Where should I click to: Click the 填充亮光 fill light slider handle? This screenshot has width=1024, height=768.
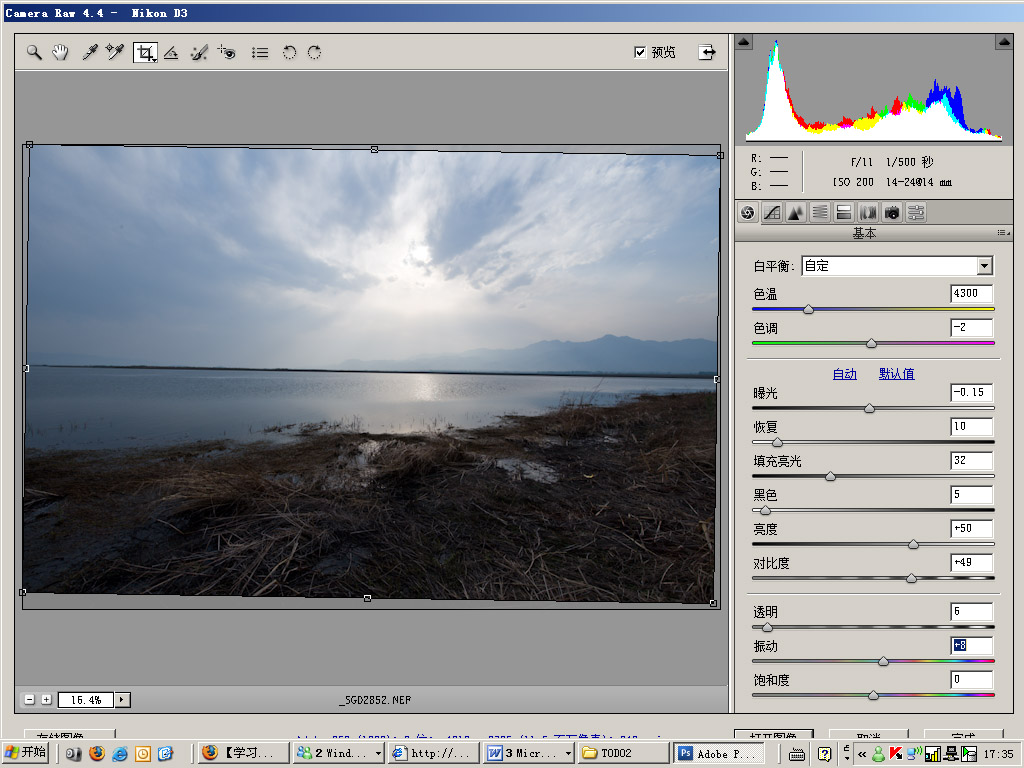point(830,477)
